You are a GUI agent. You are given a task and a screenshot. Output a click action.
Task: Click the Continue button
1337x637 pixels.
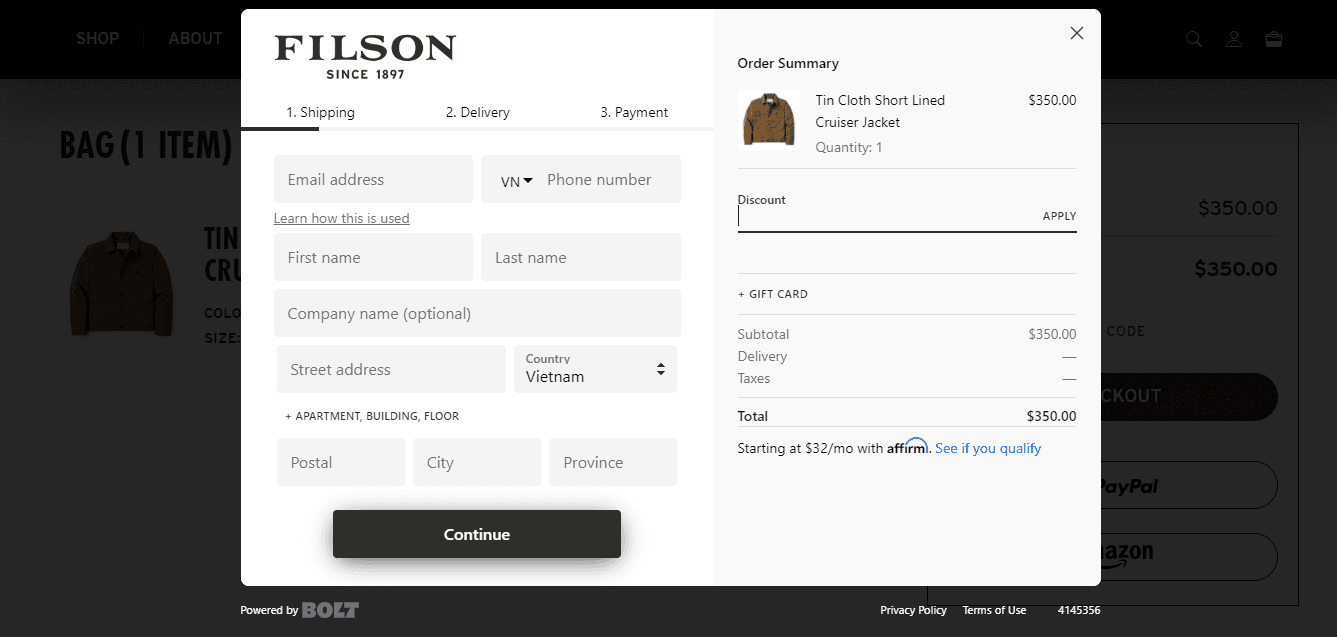click(x=477, y=534)
